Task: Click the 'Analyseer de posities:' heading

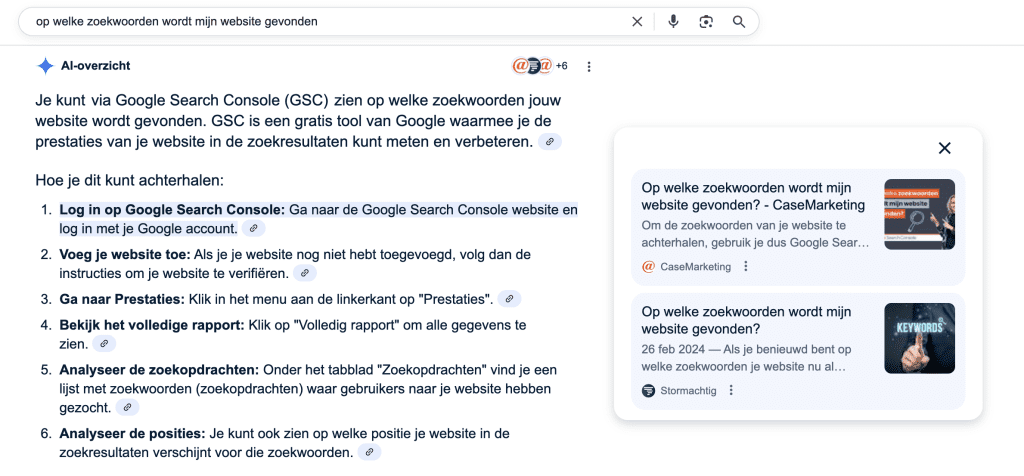Action: click(133, 434)
